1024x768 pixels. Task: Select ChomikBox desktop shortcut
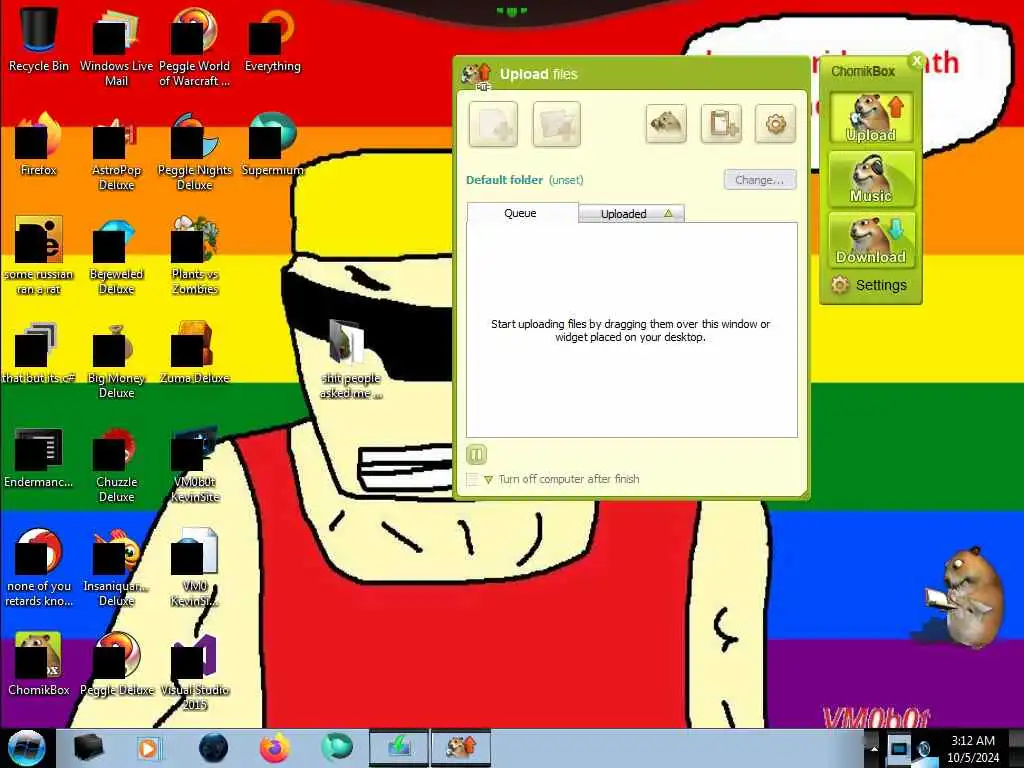pyautogui.click(x=39, y=664)
